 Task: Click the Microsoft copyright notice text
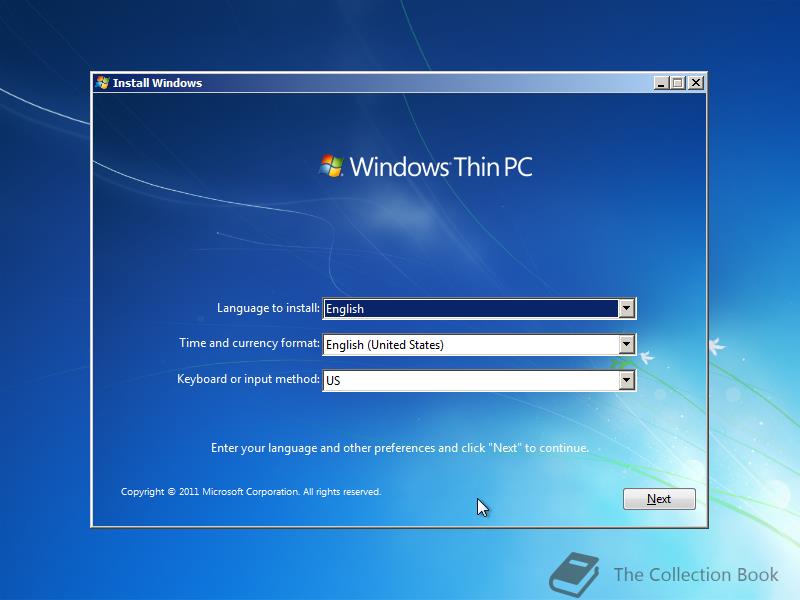pos(251,492)
